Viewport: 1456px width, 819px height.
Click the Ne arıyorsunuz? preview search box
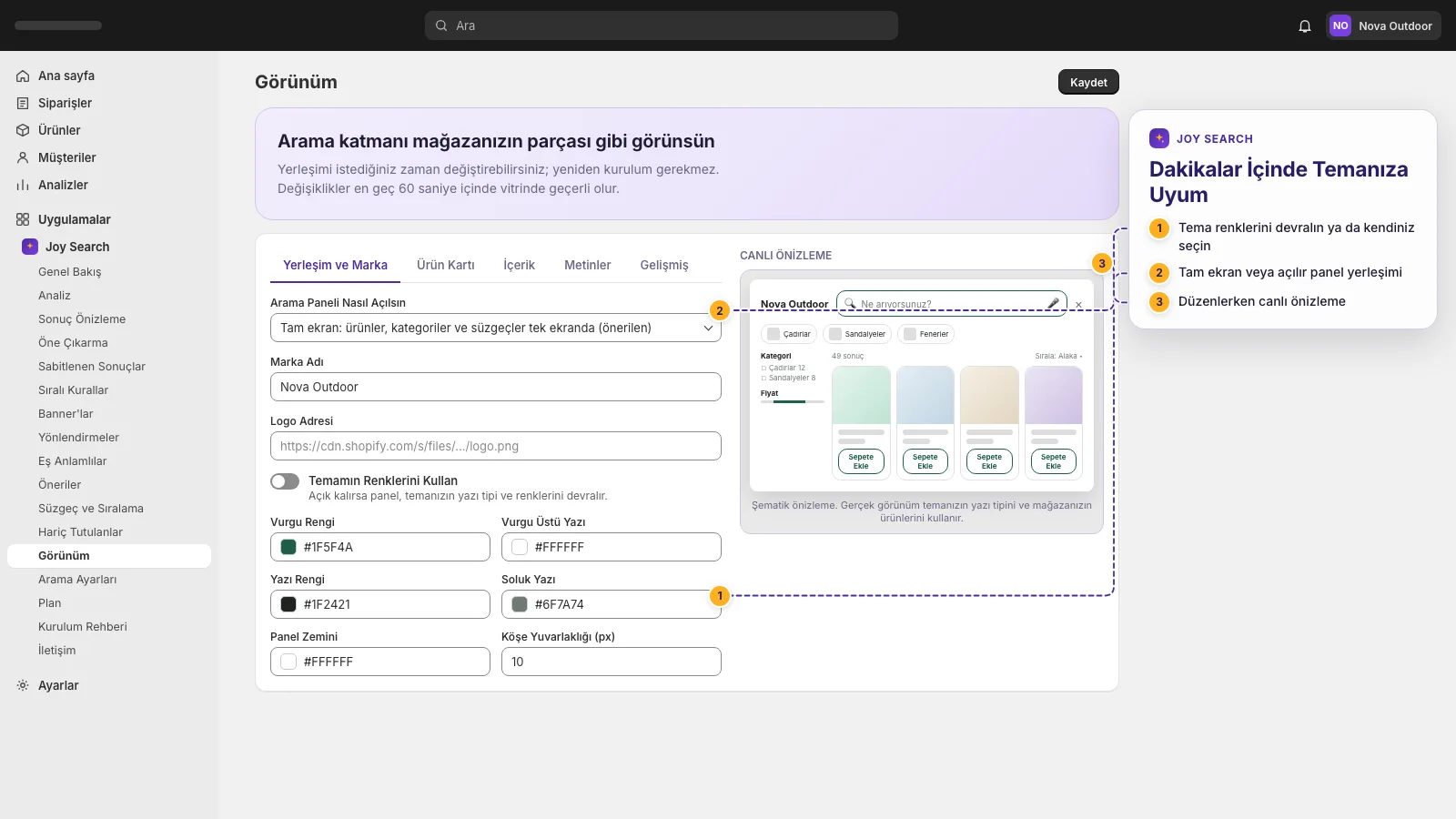coord(952,304)
